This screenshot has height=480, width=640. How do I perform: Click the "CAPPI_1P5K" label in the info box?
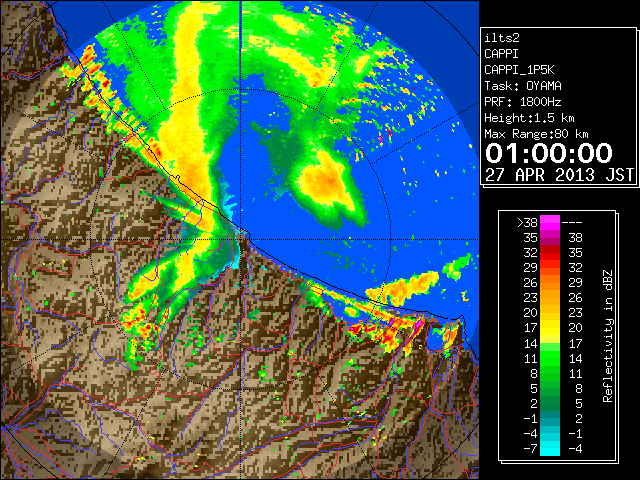[519, 70]
